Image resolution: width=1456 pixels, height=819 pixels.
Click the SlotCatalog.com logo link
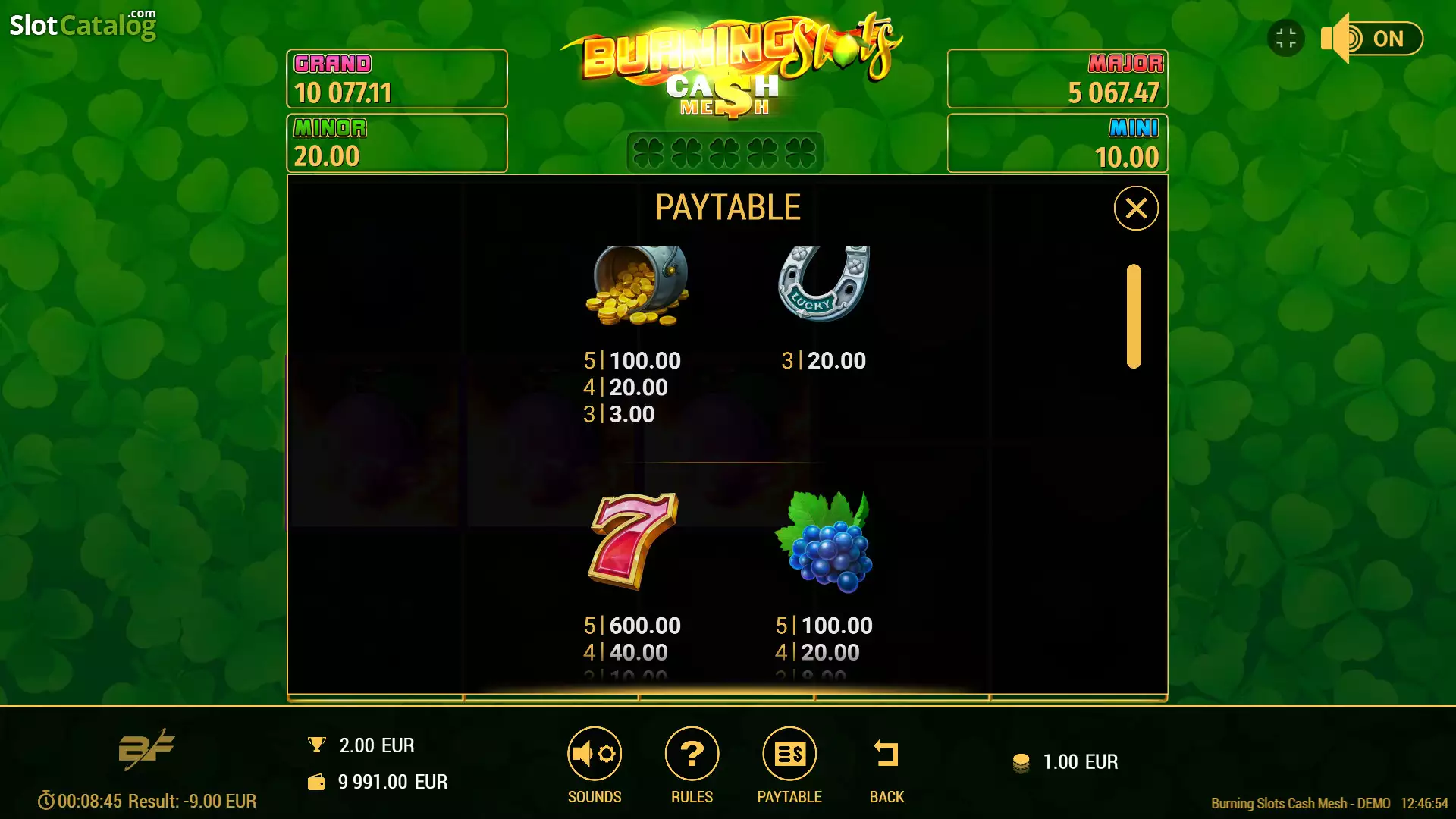point(83,25)
